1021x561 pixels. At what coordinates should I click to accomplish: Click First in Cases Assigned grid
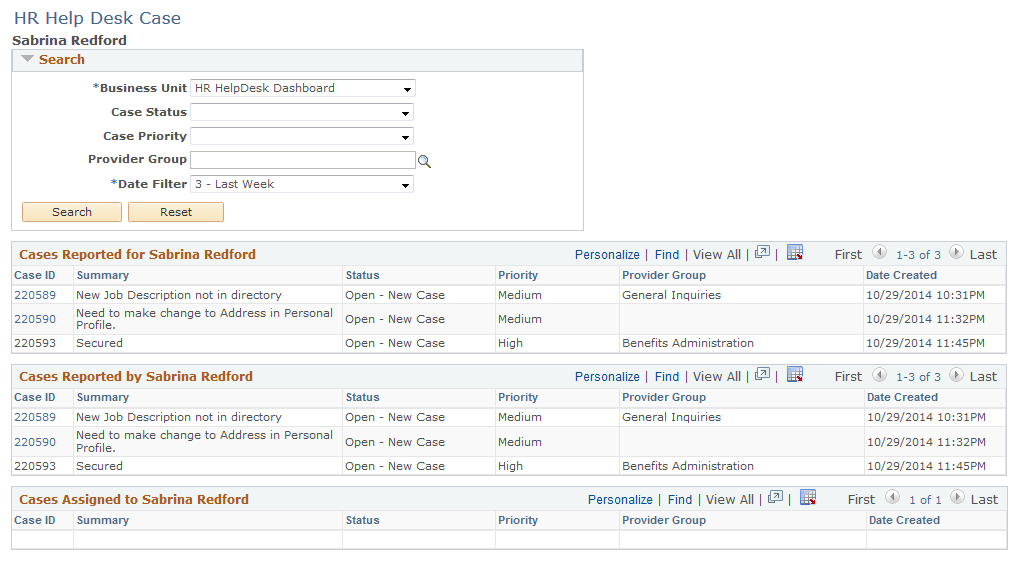pyautogui.click(x=861, y=499)
